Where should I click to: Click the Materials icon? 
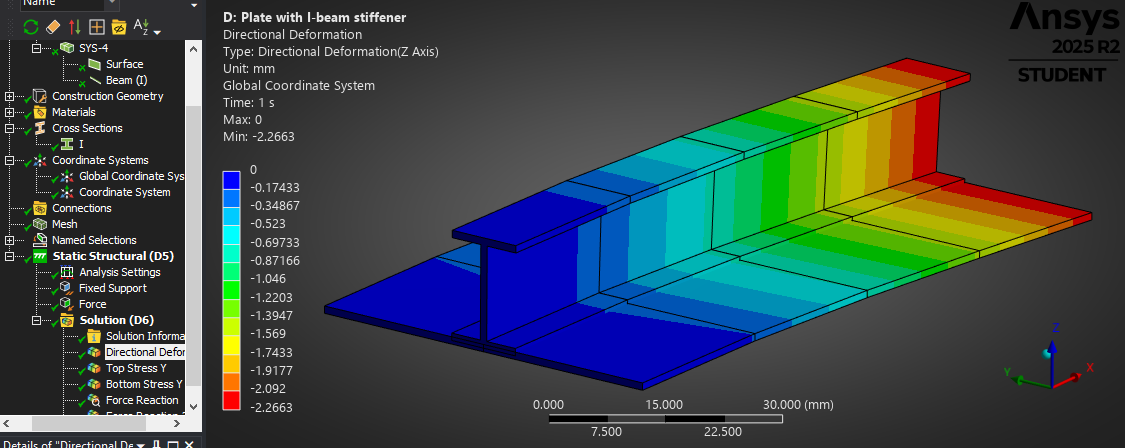[x=40, y=112]
